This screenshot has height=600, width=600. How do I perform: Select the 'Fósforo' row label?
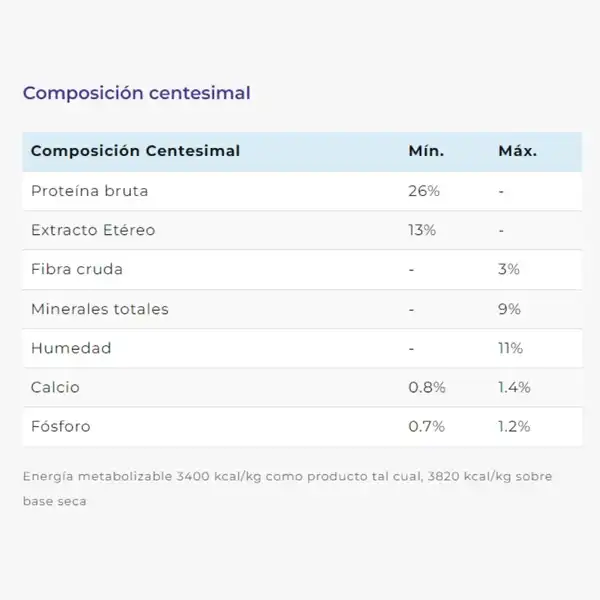click(x=61, y=426)
